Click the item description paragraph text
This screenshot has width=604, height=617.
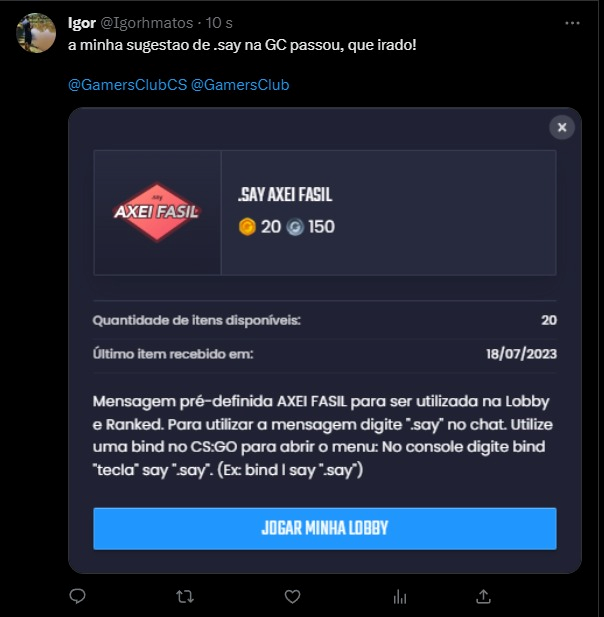tap(323, 436)
